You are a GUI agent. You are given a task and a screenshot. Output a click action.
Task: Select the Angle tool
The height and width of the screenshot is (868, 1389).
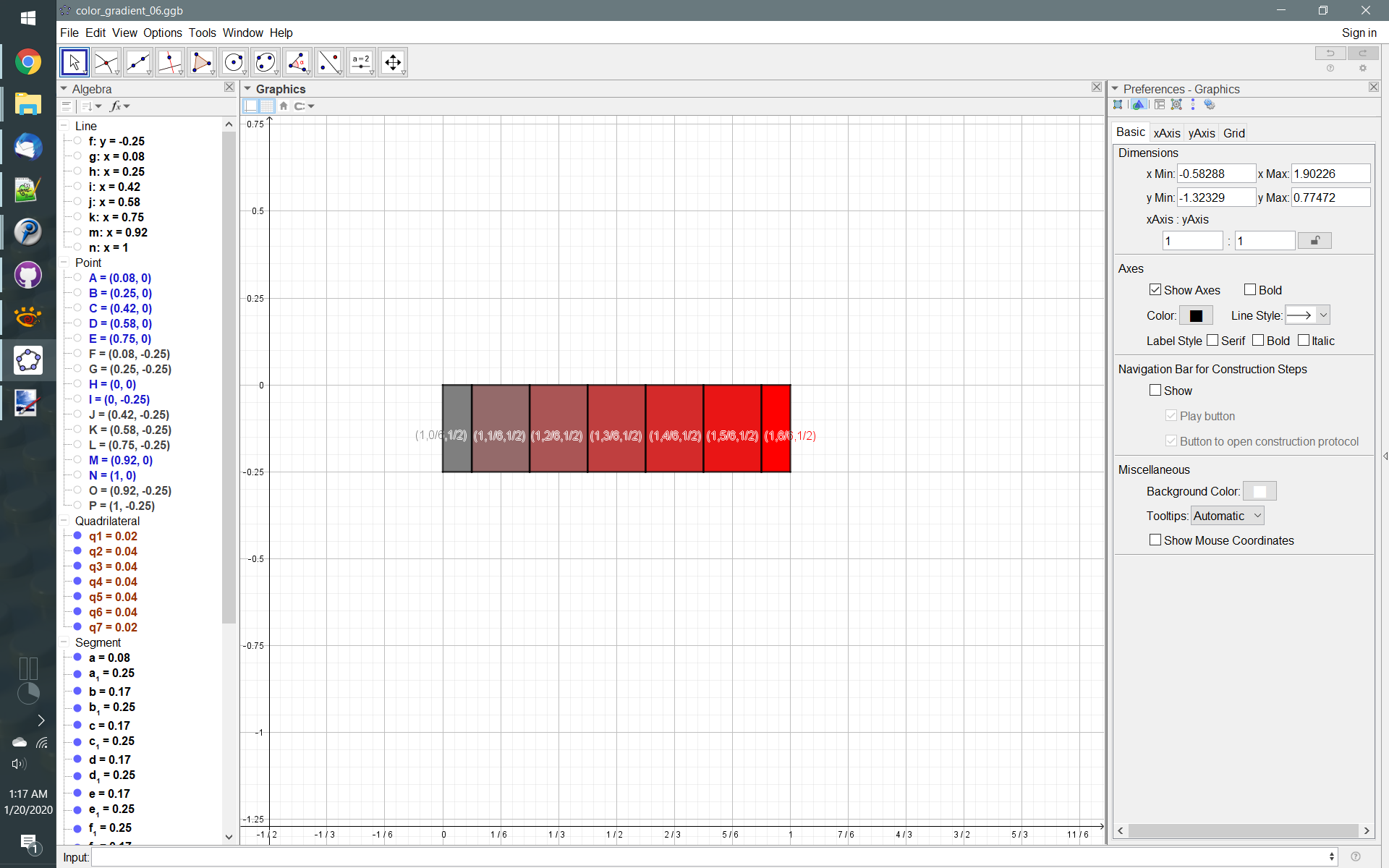pyautogui.click(x=297, y=62)
